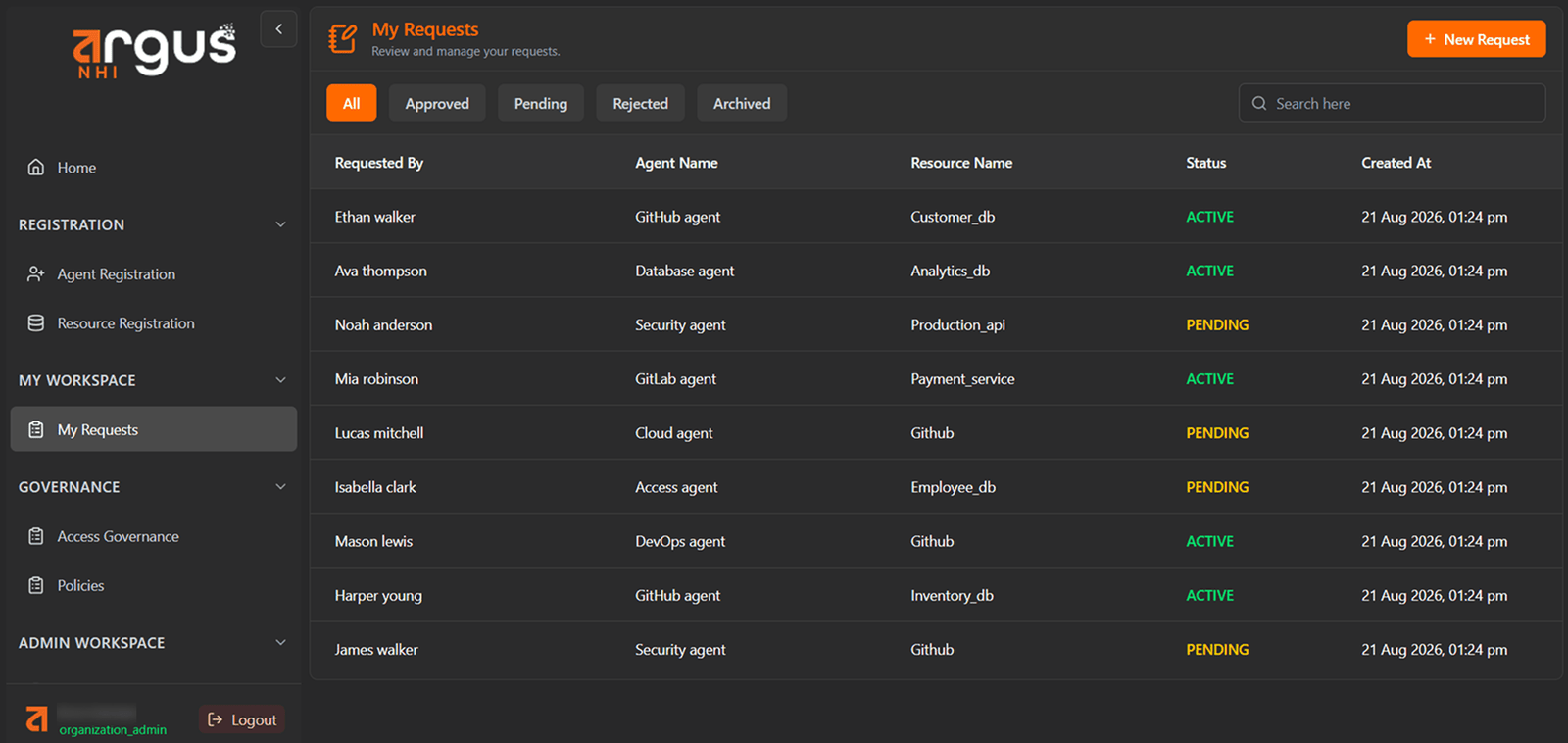Screen dimensions: 1568x743
Task: Select the Ethan walker row name
Action: [375, 217]
